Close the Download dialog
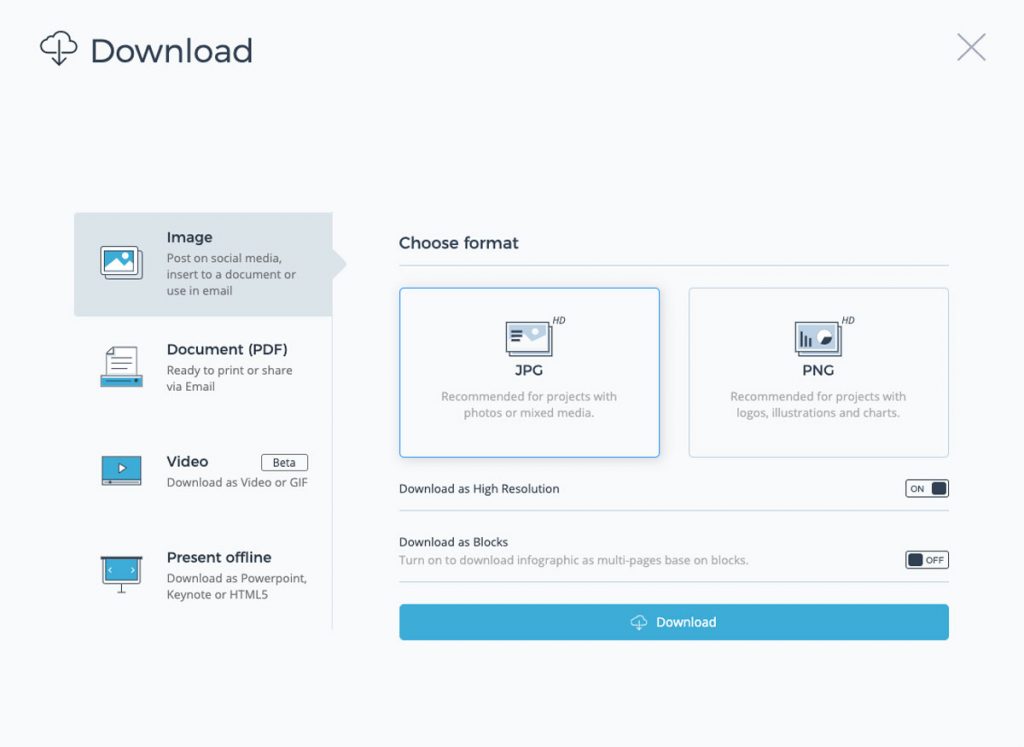 (970, 46)
